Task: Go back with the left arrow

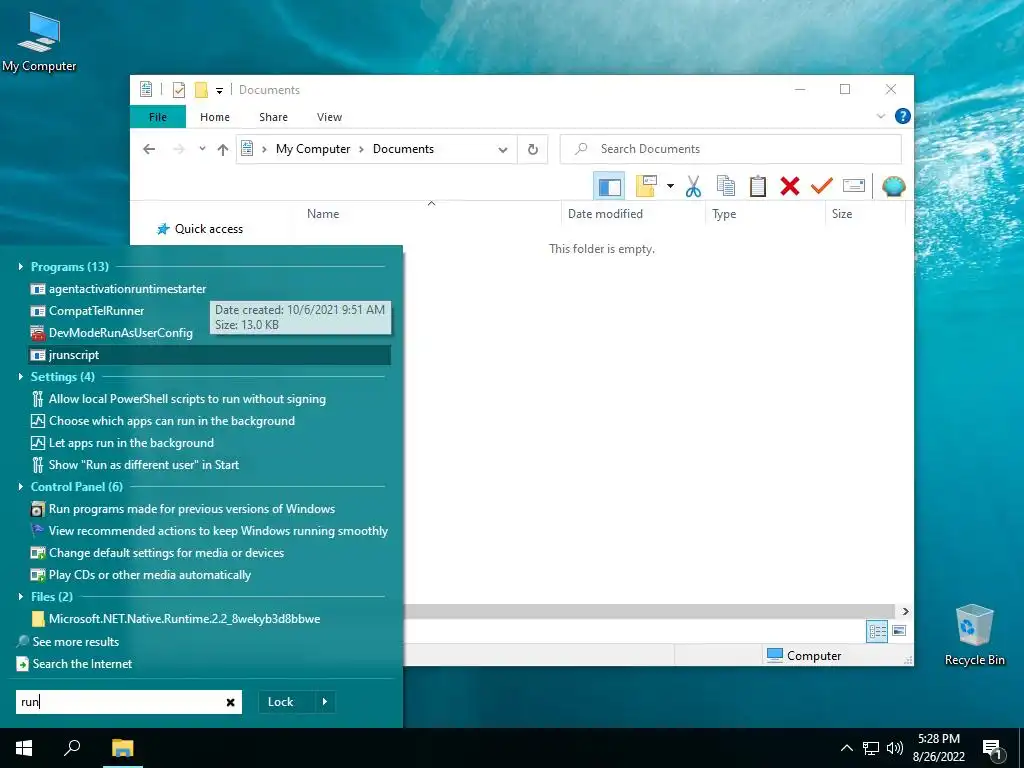Action: (149, 149)
